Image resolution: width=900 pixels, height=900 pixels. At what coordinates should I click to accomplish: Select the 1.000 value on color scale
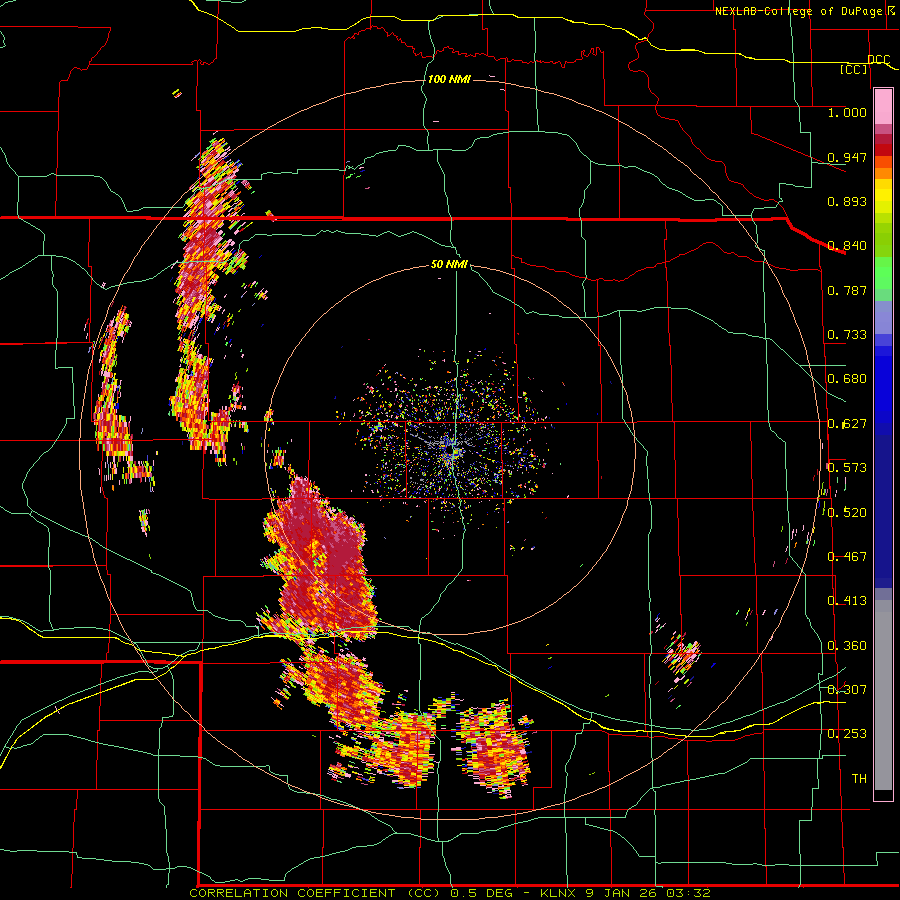(847, 112)
